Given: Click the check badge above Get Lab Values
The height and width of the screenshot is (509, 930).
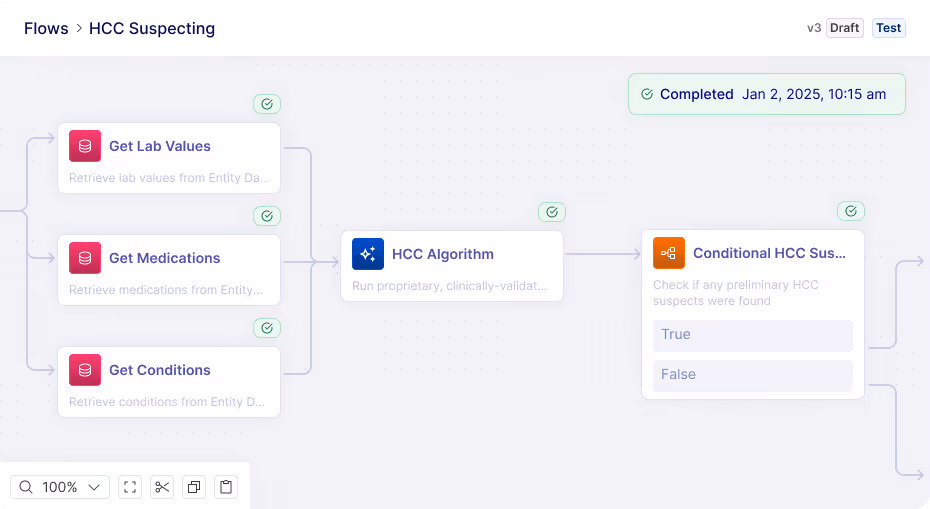Looking at the screenshot, I should (267, 104).
